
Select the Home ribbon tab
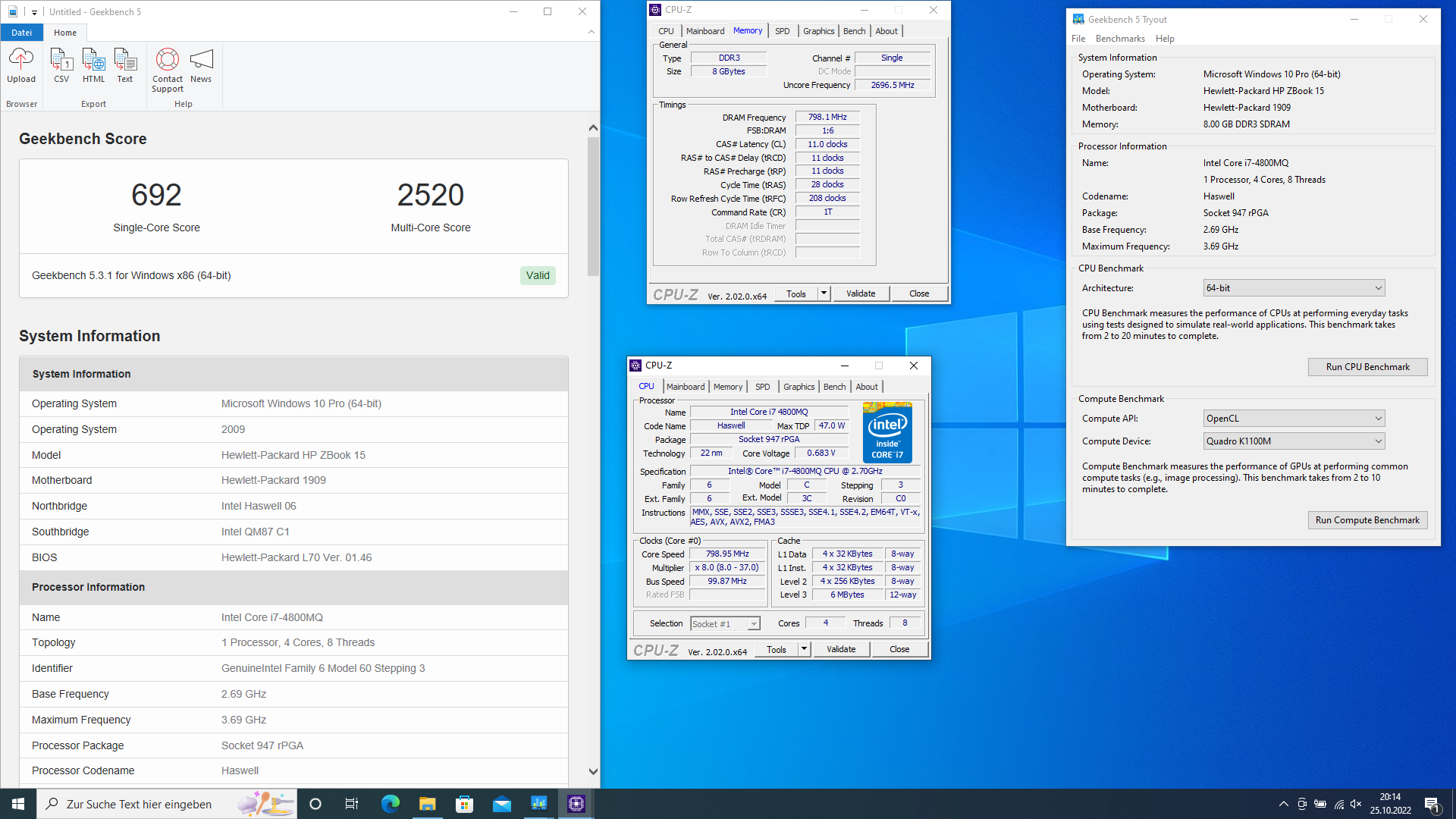click(x=65, y=33)
